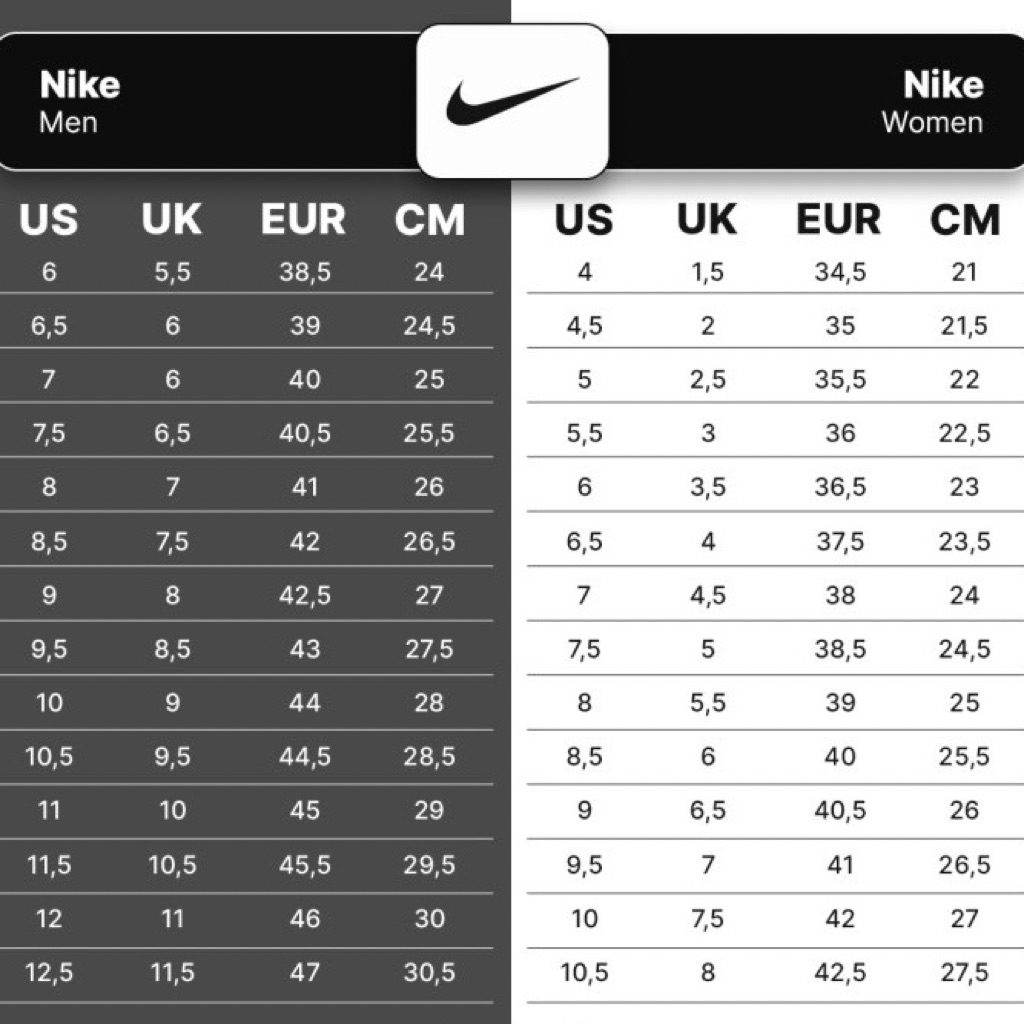
Task: Select women's UK size 1,5
Action: click(707, 272)
